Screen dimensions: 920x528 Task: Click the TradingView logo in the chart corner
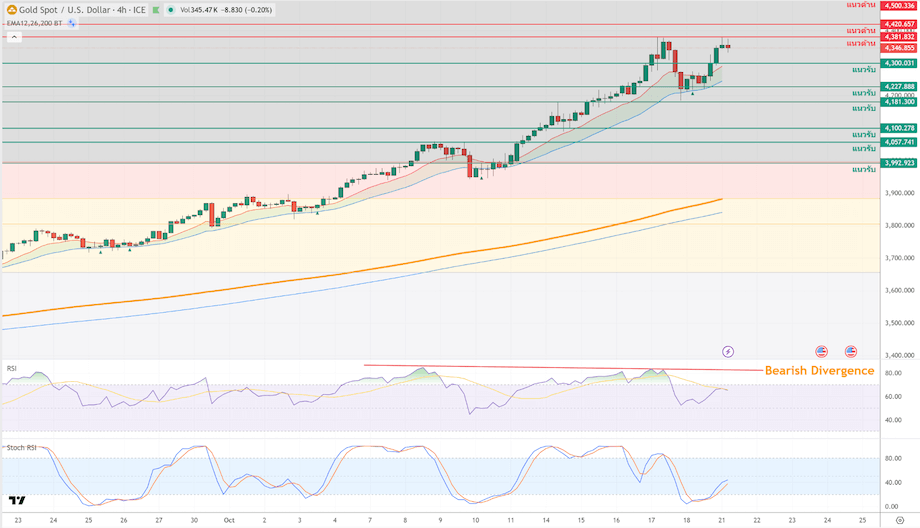click(16, 500)
